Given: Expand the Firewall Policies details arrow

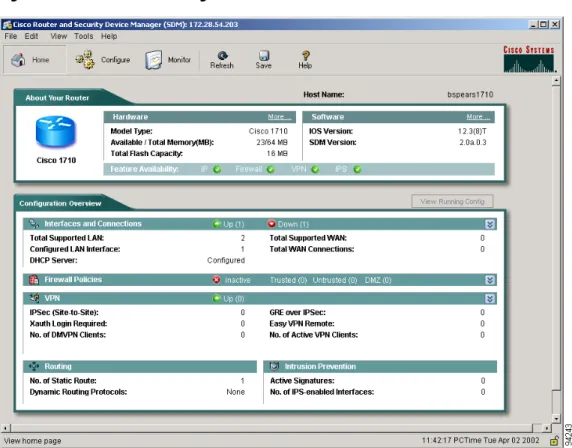Looking at the screenshot, I should click(x=490, y=280).
